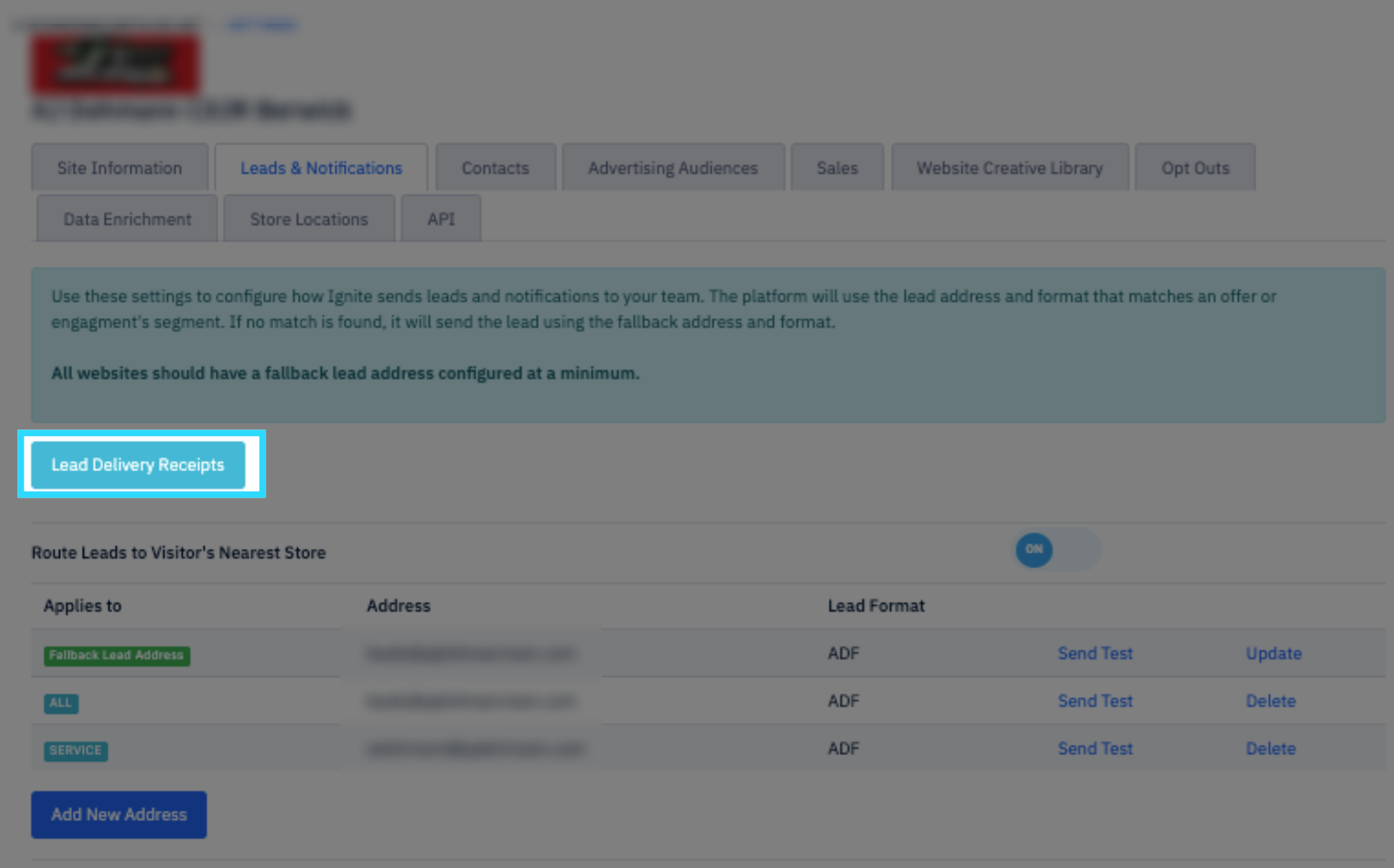Select the Sales tab
The width and height of the screenshot is (1394, 868).
pyautogui.click(x=837, y=168)
